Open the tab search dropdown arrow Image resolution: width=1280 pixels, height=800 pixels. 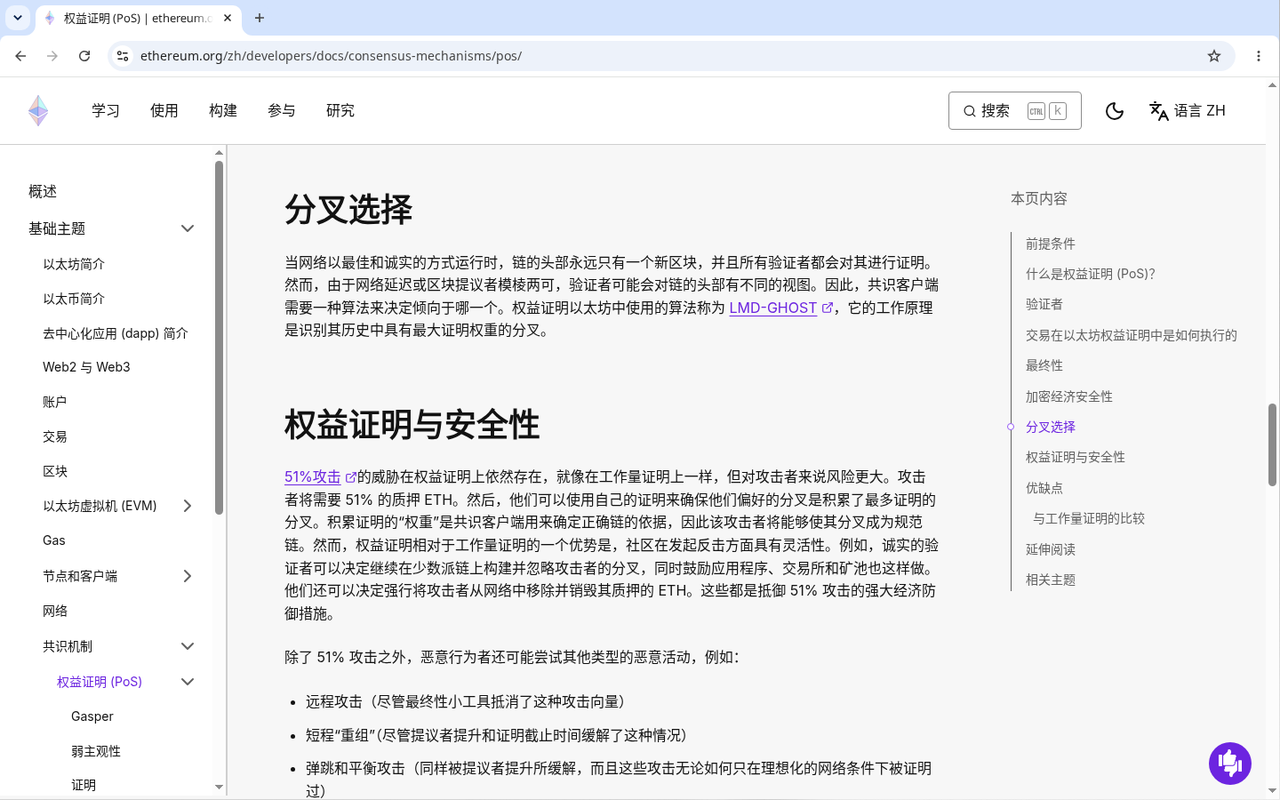18,18
